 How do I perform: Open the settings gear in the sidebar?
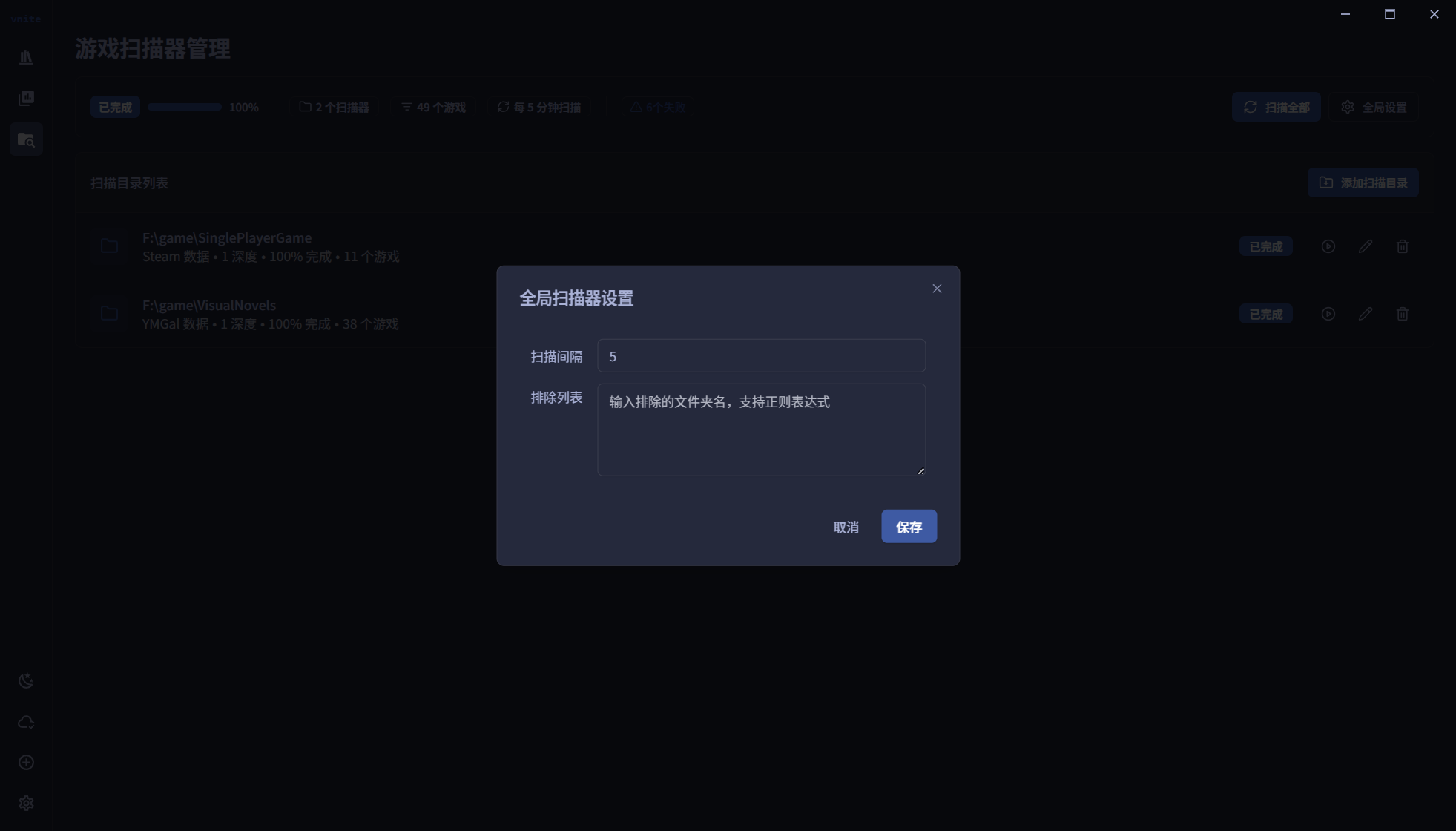(x=26, y=804)
